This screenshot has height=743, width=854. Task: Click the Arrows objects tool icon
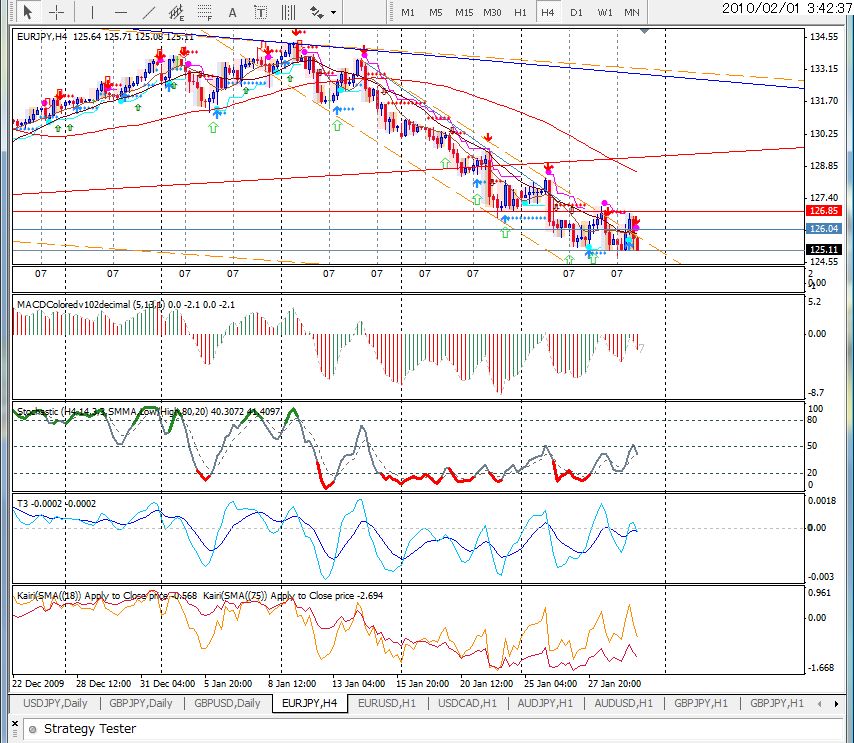(316, 12)
